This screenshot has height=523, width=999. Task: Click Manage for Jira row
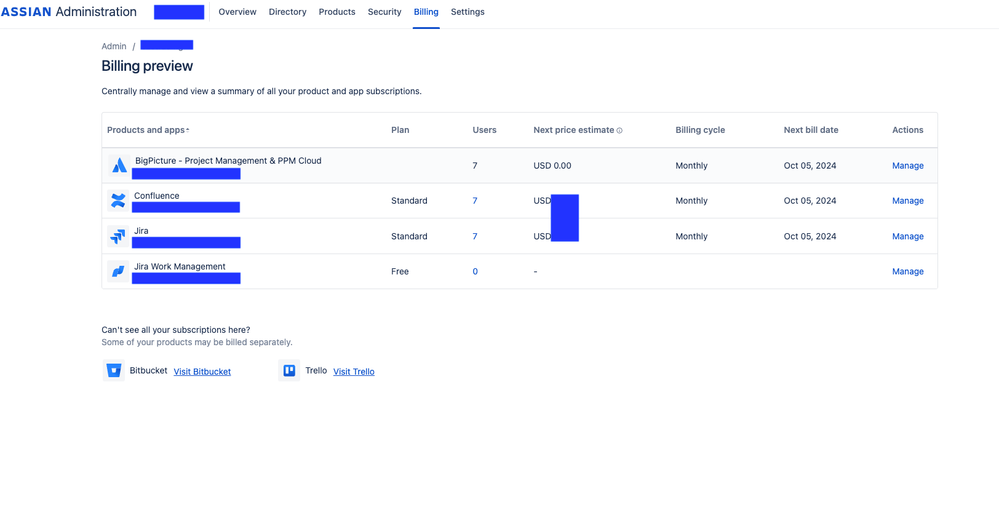(908, 236)
